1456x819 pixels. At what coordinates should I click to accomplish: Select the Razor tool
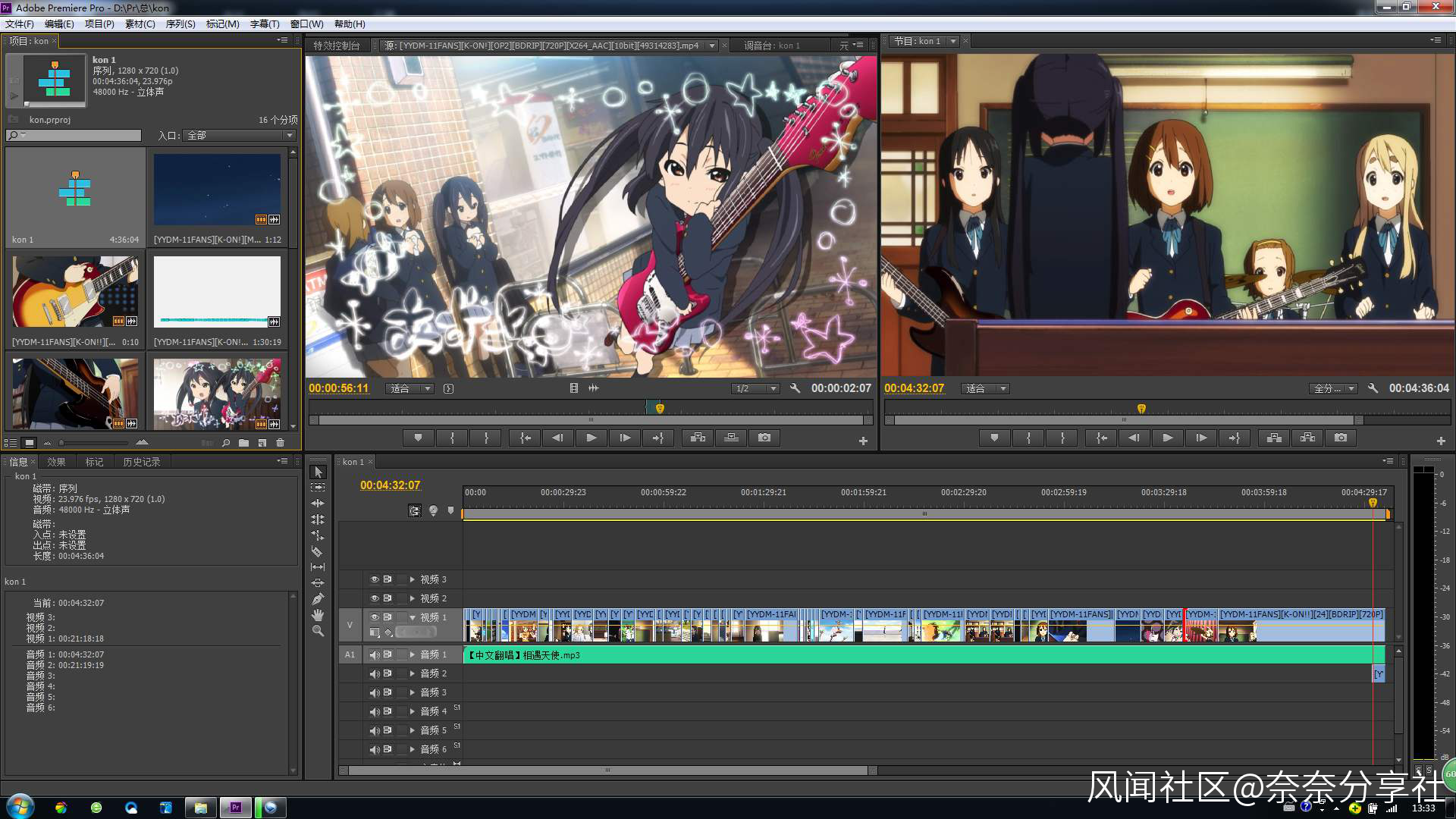coord(318,551)
